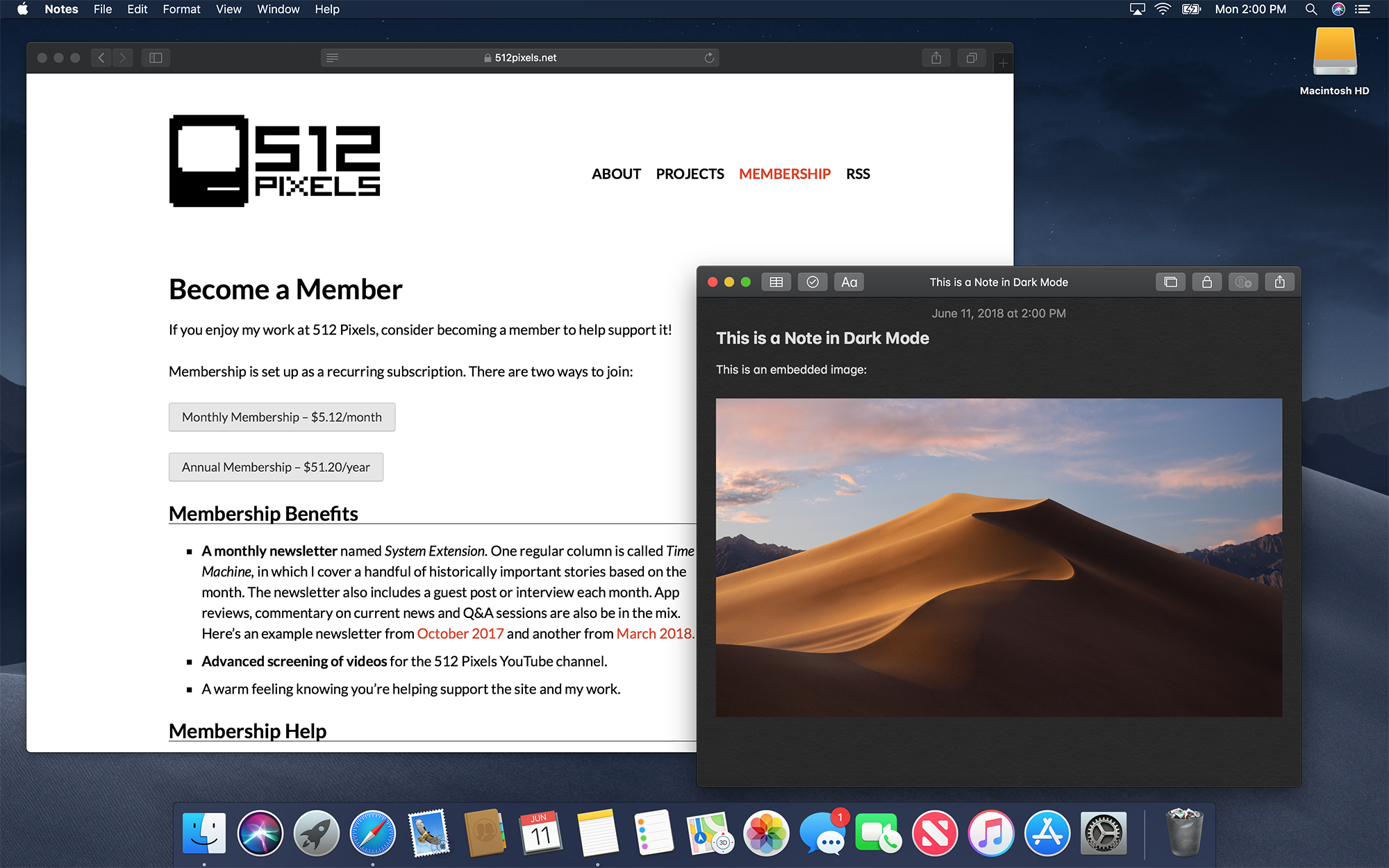Open the News app in Dock
Screen dimensions: 1389x868
(935, 833)
